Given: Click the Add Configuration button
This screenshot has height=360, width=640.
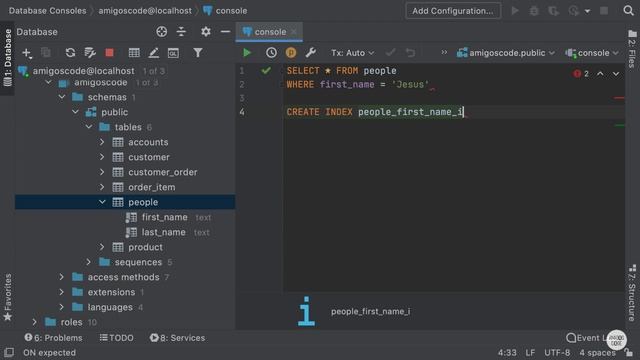Looking at the screenshot, I should [x=453, y=11].
